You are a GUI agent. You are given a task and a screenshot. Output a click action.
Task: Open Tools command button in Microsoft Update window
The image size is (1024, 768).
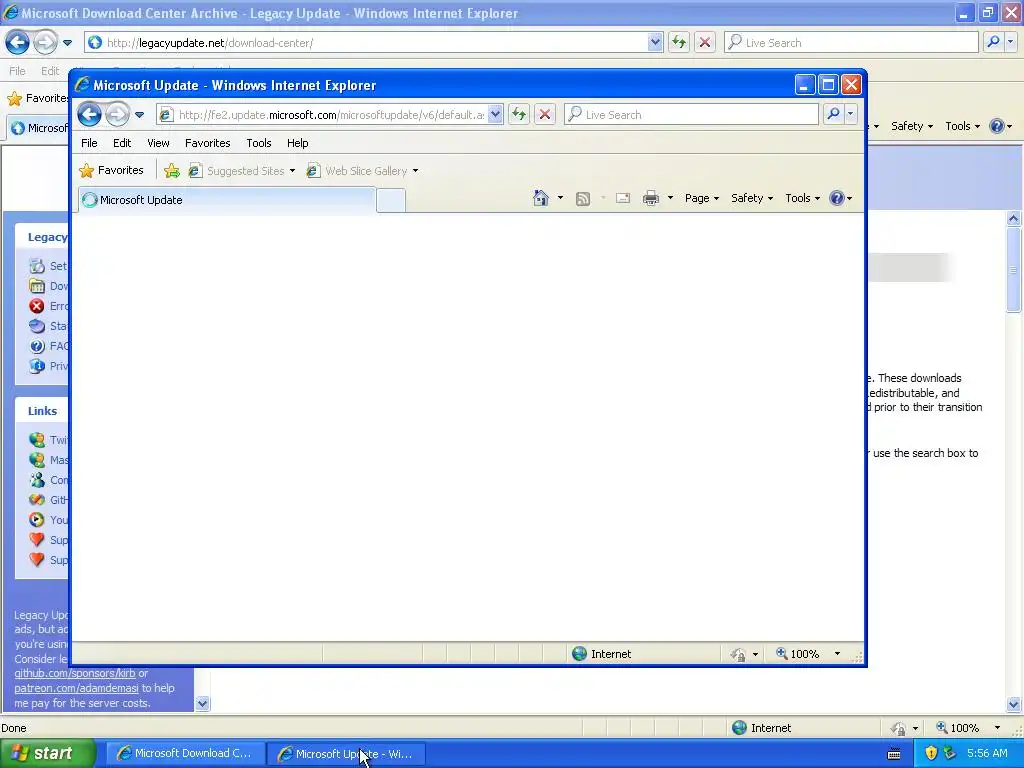click(x=802, y=198)
